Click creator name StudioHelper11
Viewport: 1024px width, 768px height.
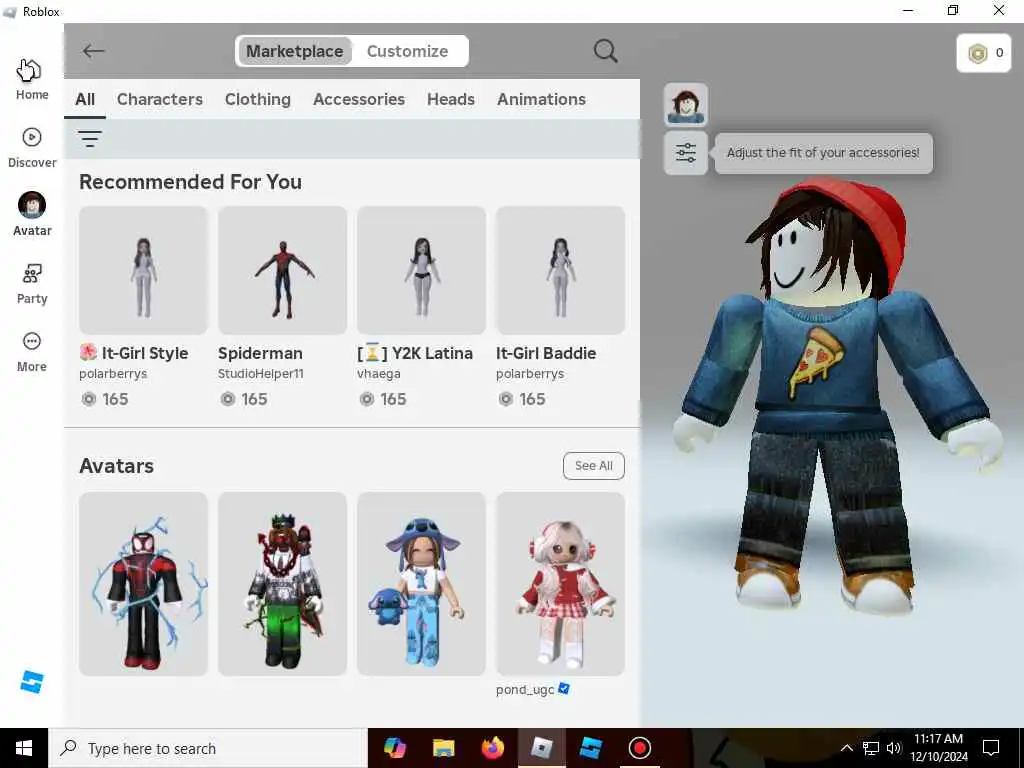261,374
